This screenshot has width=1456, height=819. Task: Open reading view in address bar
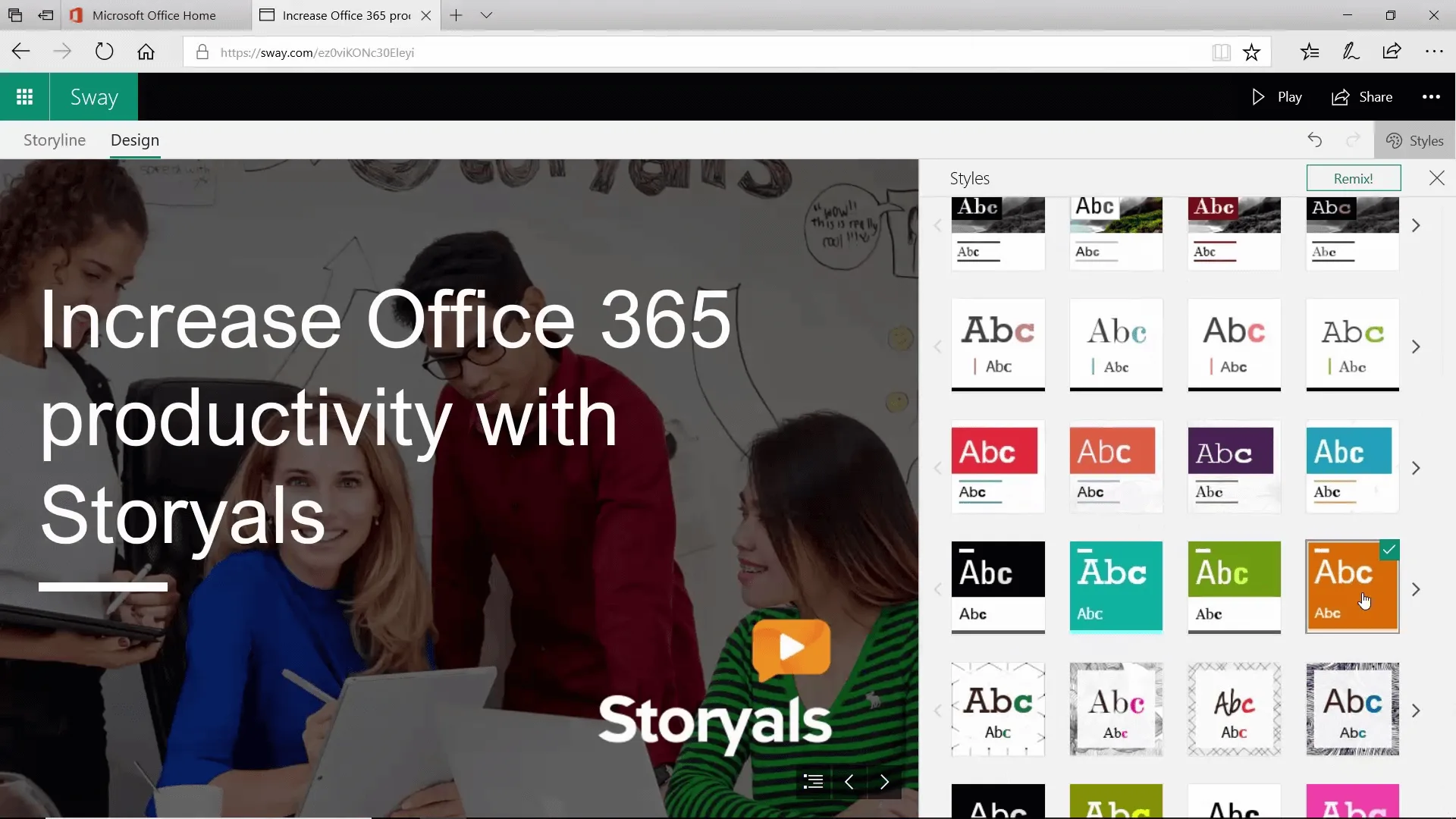pyautogui.click(x=1221, y=52)
